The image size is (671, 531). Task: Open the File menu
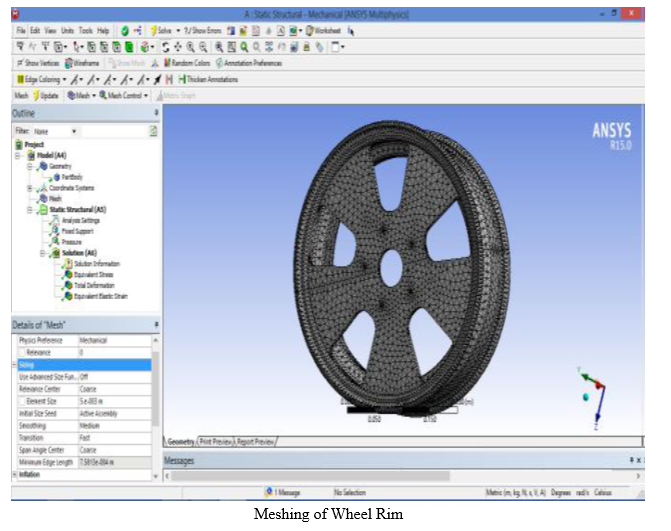tap(21, 31)
